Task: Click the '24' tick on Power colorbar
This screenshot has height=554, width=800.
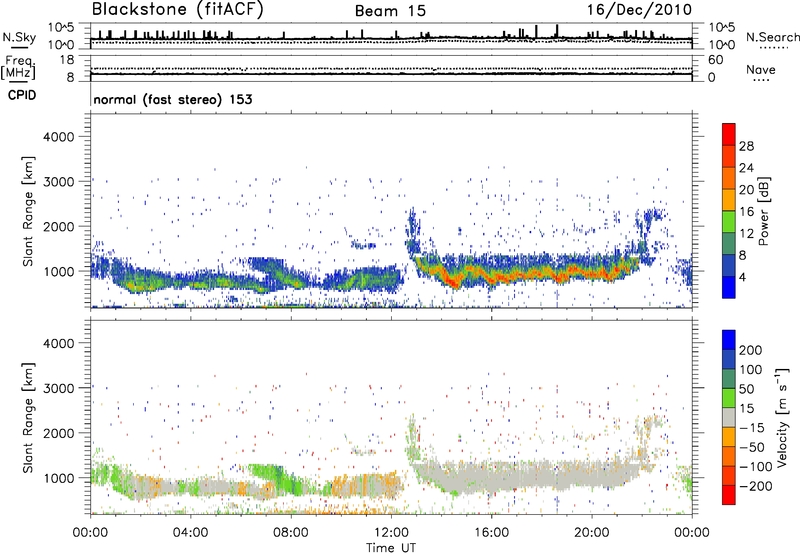Action: (746, 168)
